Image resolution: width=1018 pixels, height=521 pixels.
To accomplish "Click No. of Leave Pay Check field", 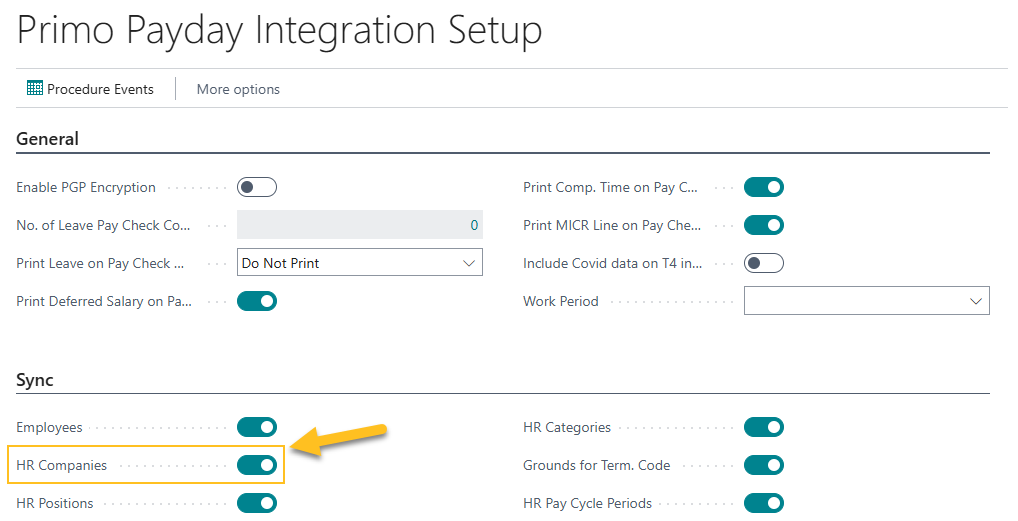I will coord(359,225).
